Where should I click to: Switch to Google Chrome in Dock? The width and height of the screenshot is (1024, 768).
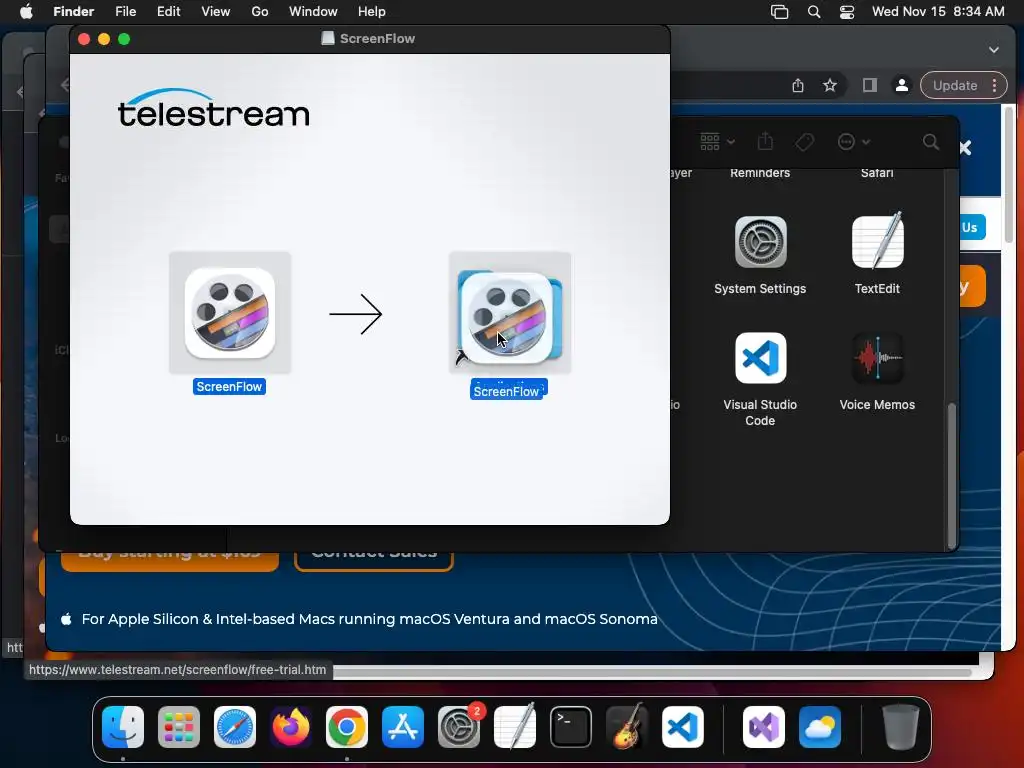[347, 727]
